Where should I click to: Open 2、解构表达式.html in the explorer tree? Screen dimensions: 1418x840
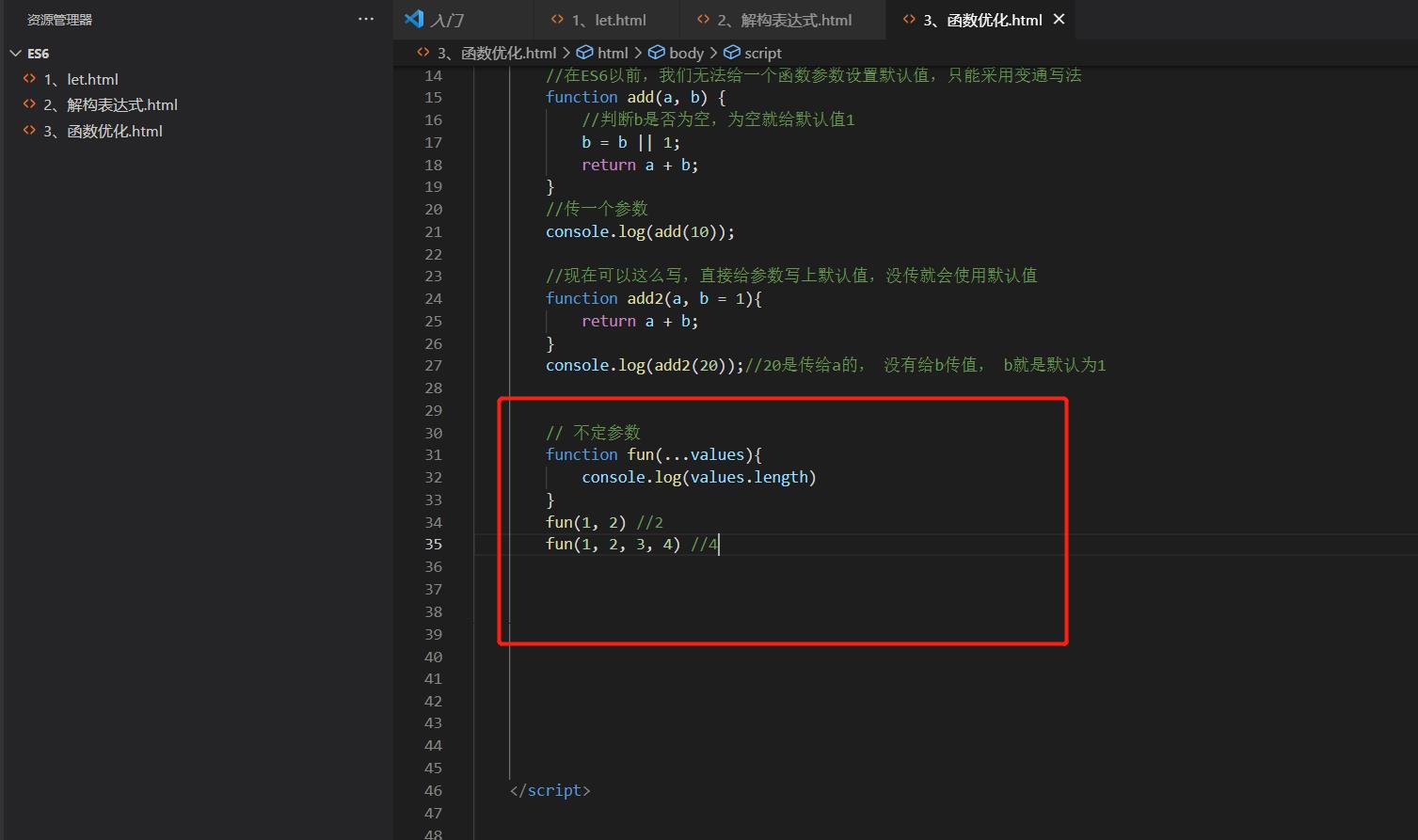click(x=110, y=104)
